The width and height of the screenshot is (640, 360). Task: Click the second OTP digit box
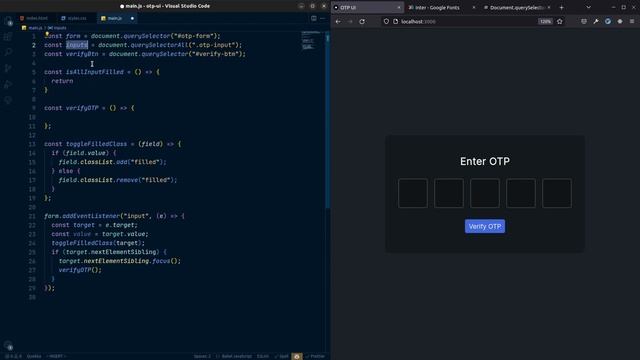pyautogui.click(x=449, y=193)
